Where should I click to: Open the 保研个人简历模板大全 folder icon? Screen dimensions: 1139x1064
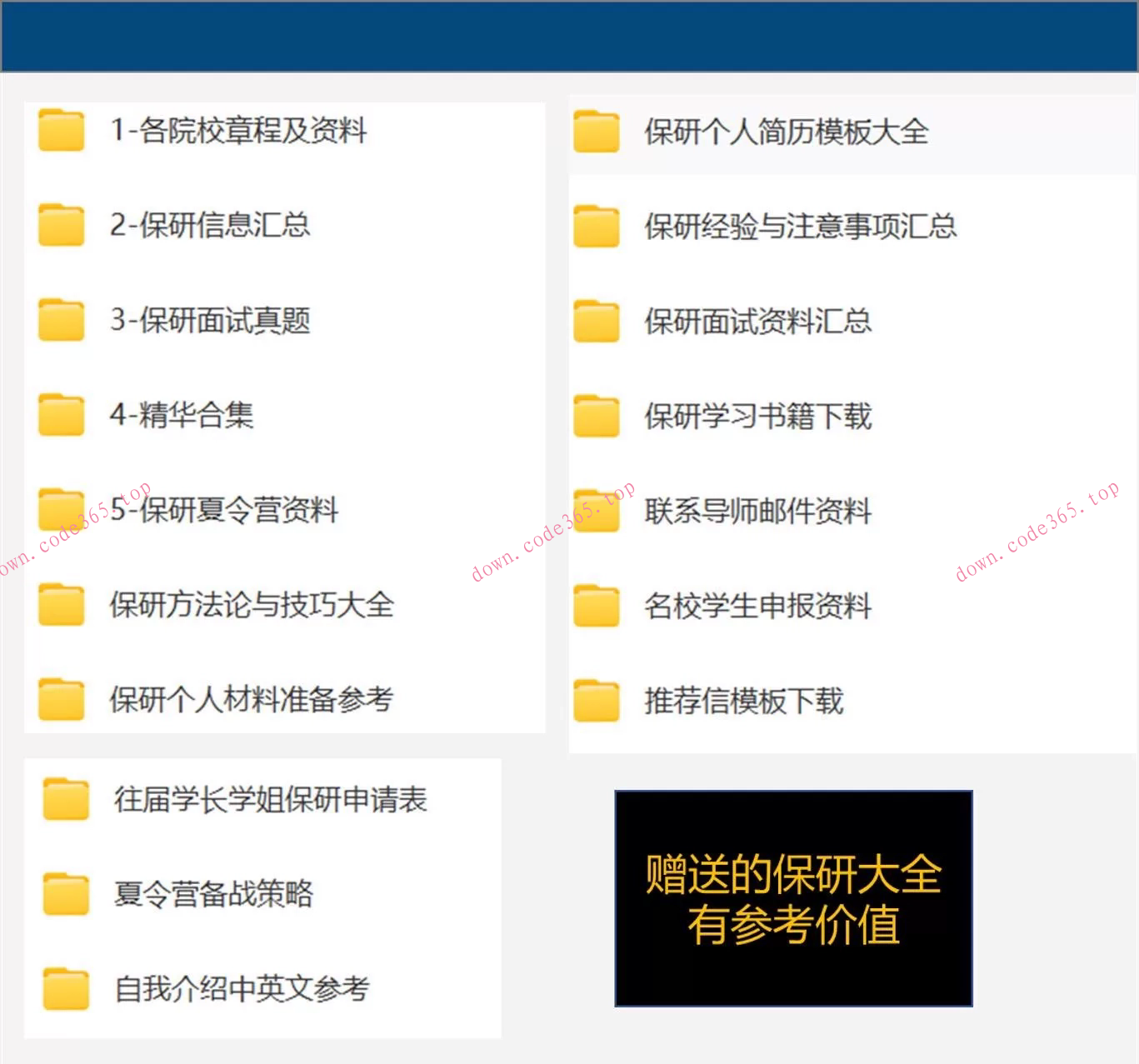click(x=595, y=132)
